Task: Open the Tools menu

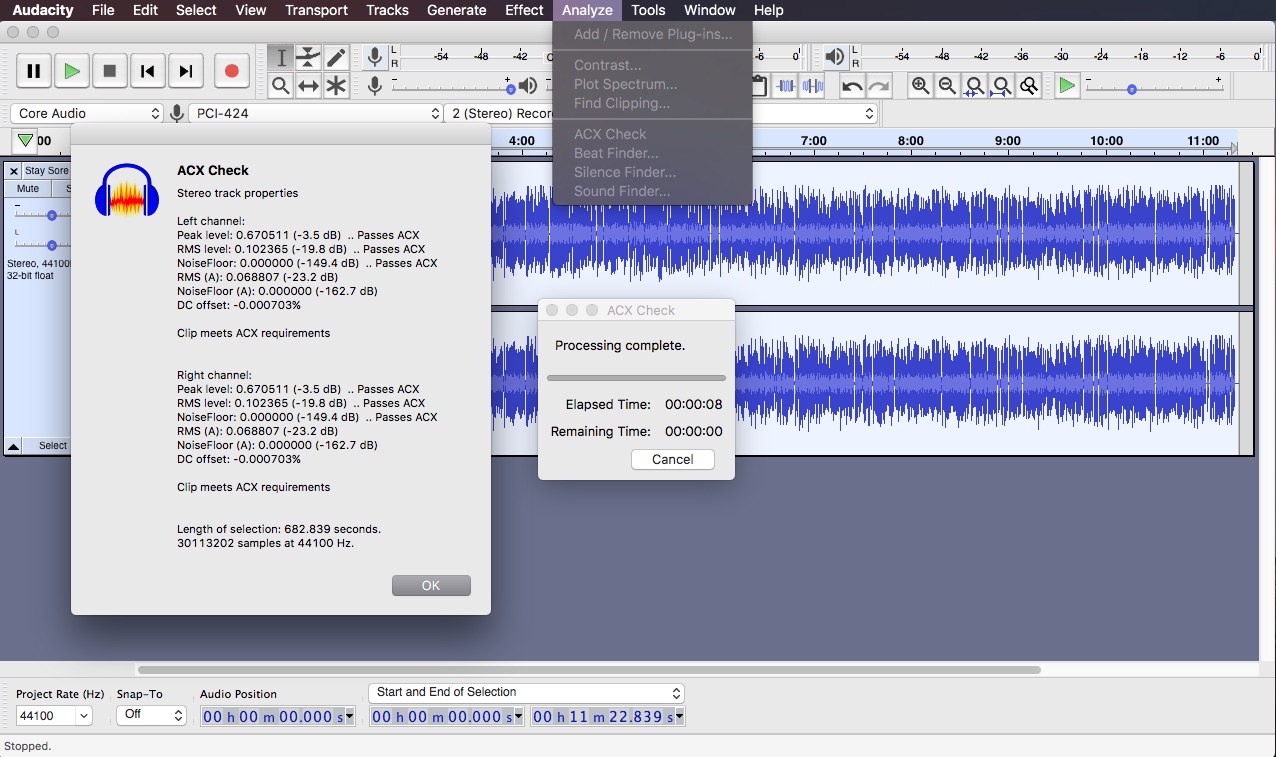Action: click(x=648, y=10)
